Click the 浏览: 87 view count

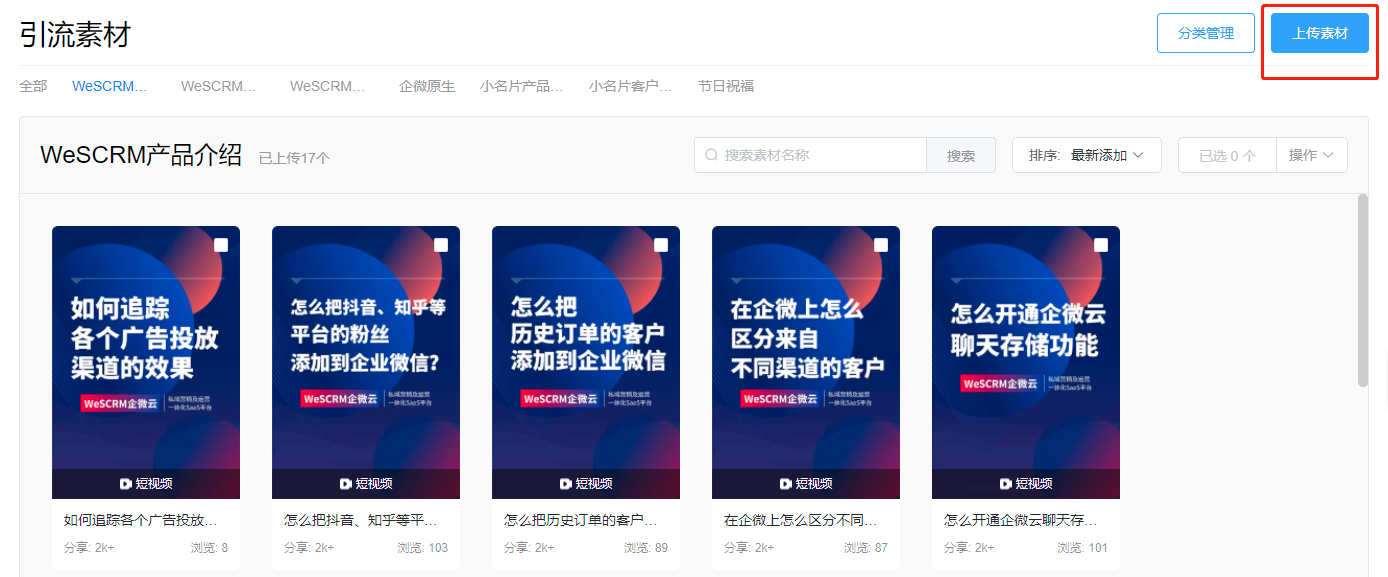866,548
